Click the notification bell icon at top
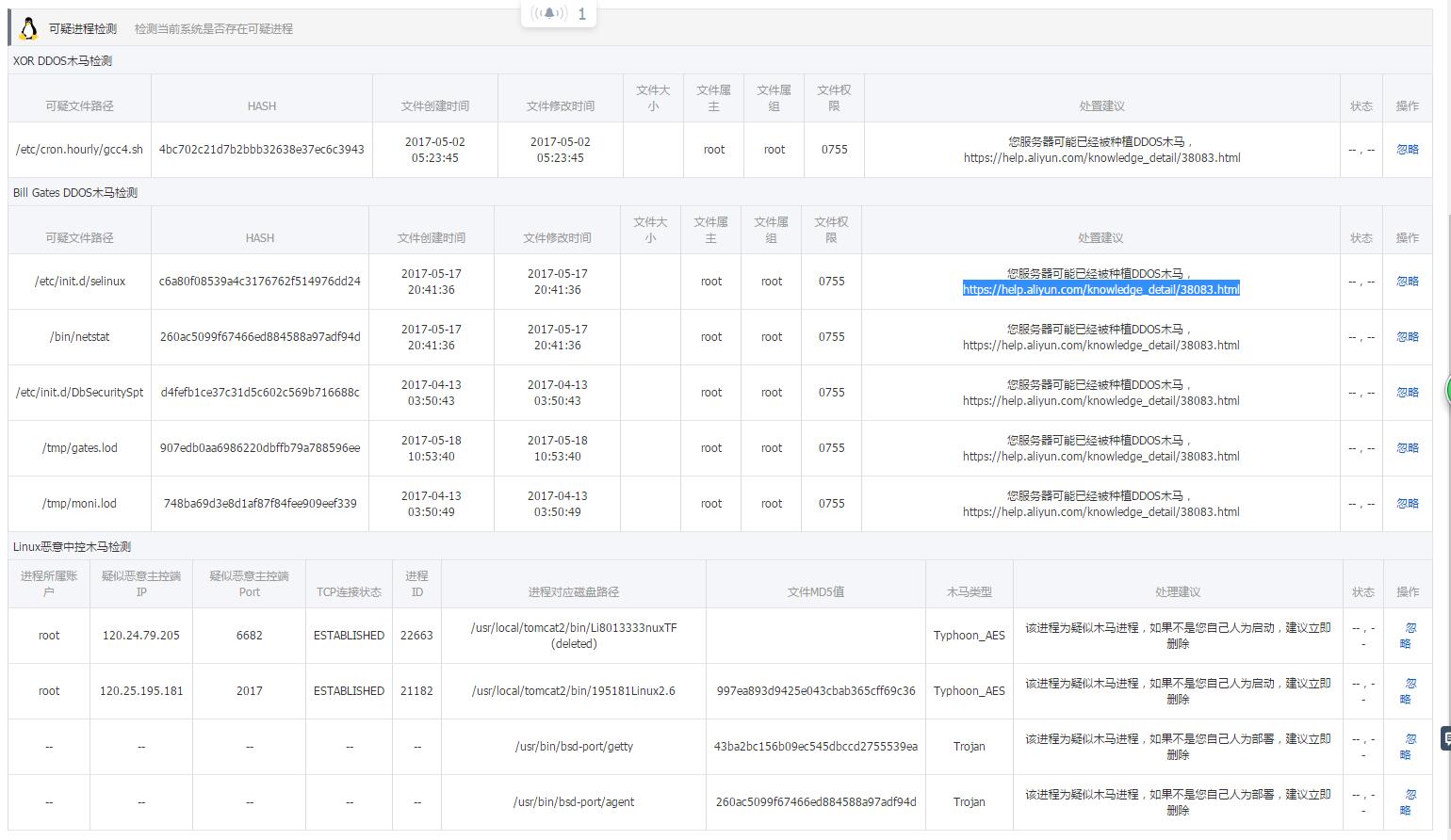The height and width of the screenshot is (840, 1451). tap(549, 13)
